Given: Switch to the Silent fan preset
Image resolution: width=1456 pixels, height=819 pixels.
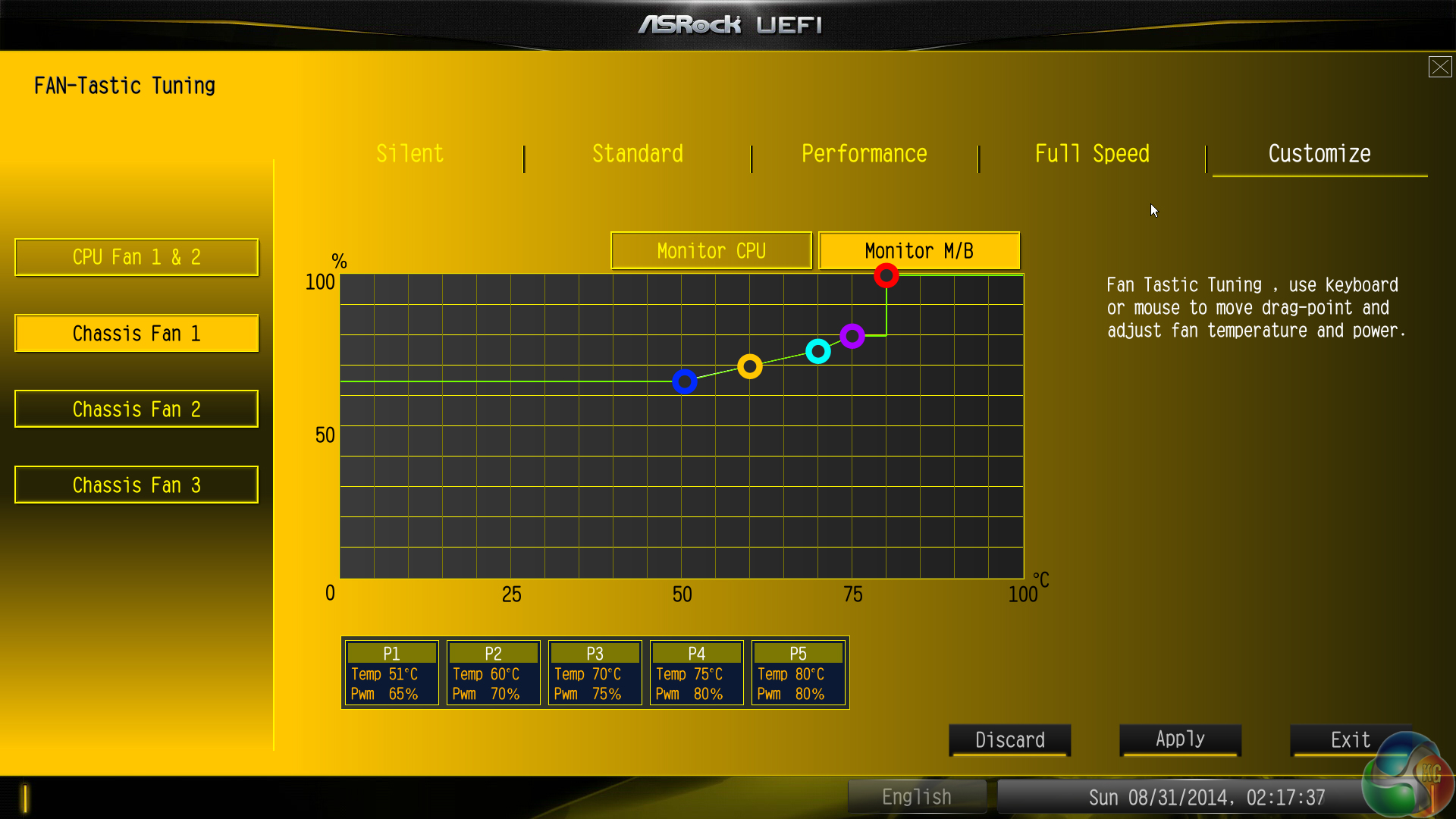Looking at the screenshot, I should coord(409,154).
